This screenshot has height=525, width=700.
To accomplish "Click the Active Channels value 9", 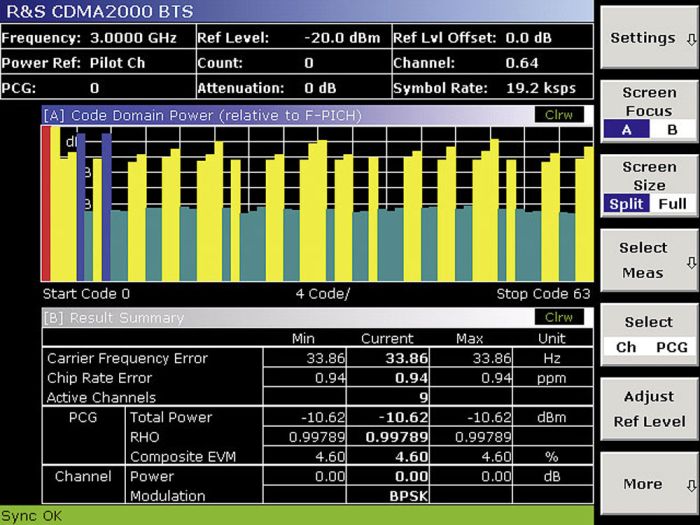I will coord(424,397).
